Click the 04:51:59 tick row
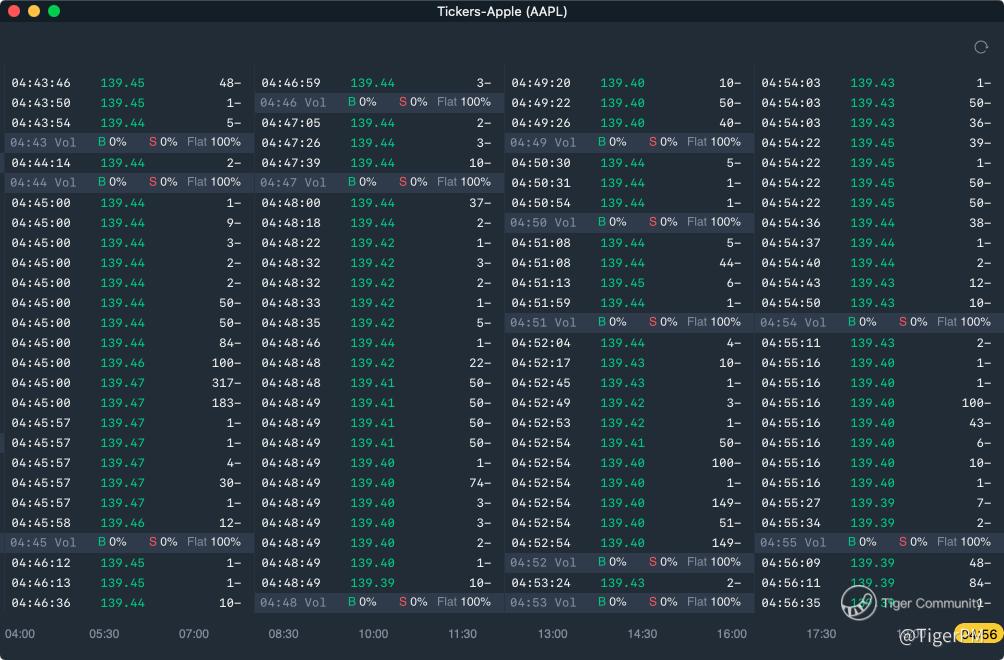Viewport: 1004px width, 660px height. 629,303
